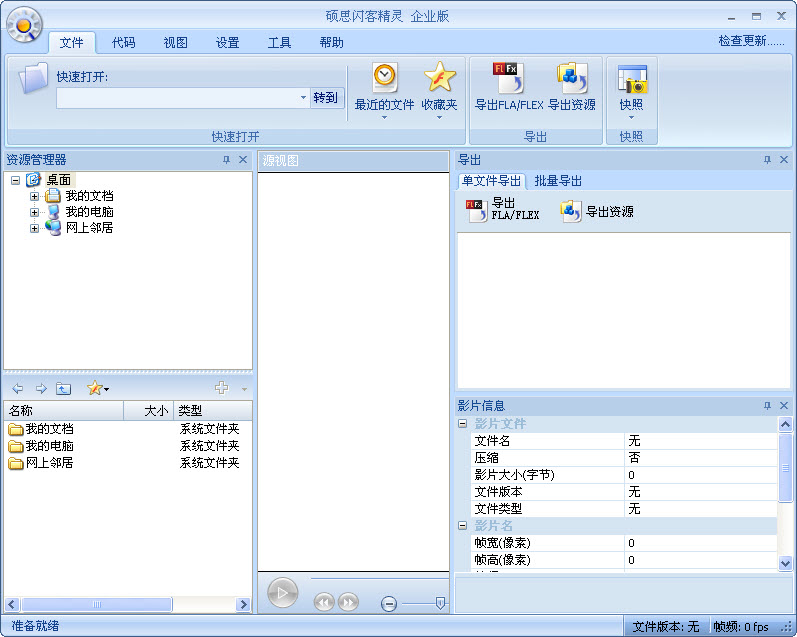Select the 批量导出 tab
The image size is (797, 637).
coord(558,180)
